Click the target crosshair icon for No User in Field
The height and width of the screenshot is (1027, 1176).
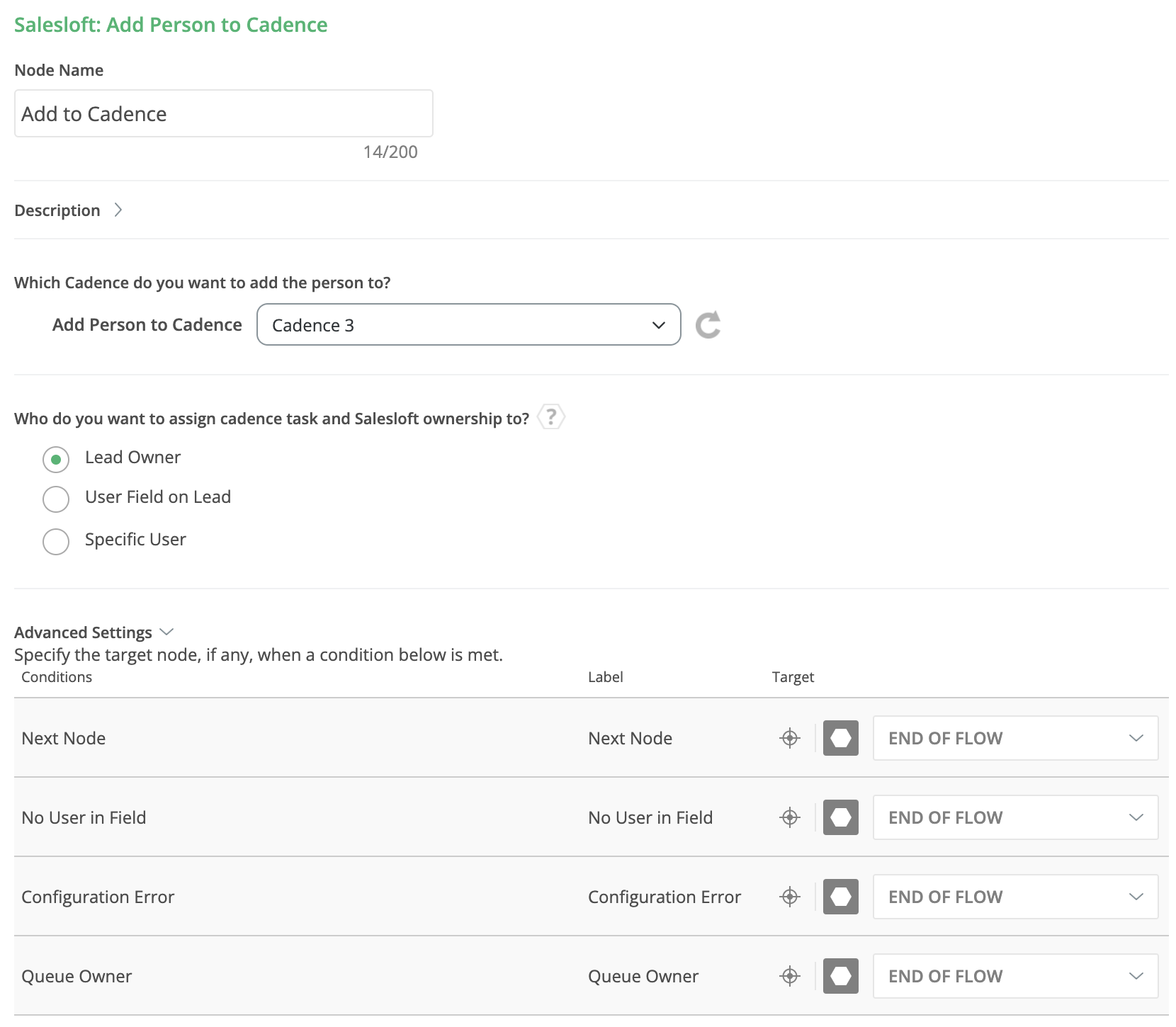click(x=790, y=817)
